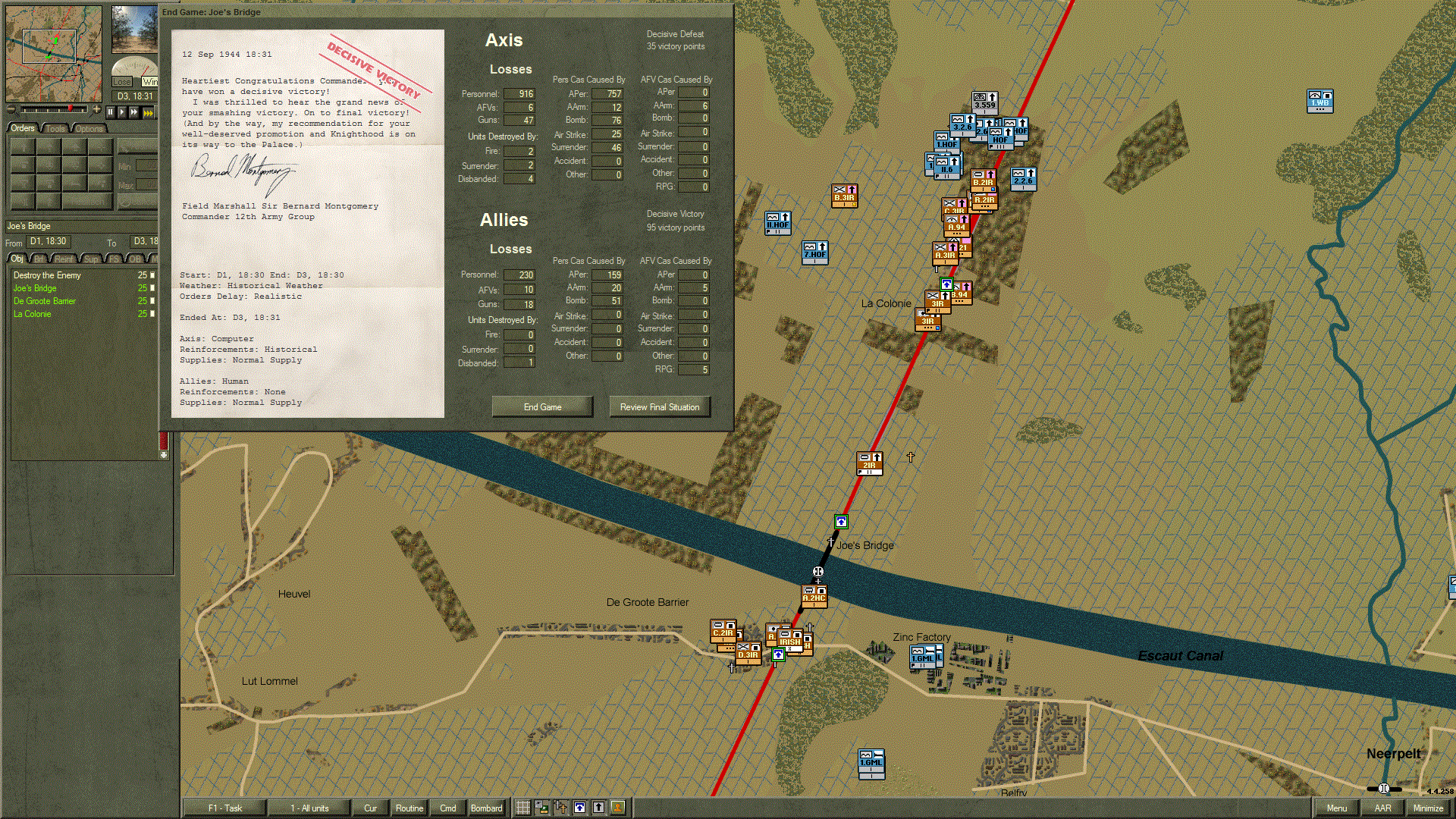Image resolution: width=1456 pixels, height=819 pixels.
Task: Select the F1 - Task filter
Action: (x=225, y=808)
